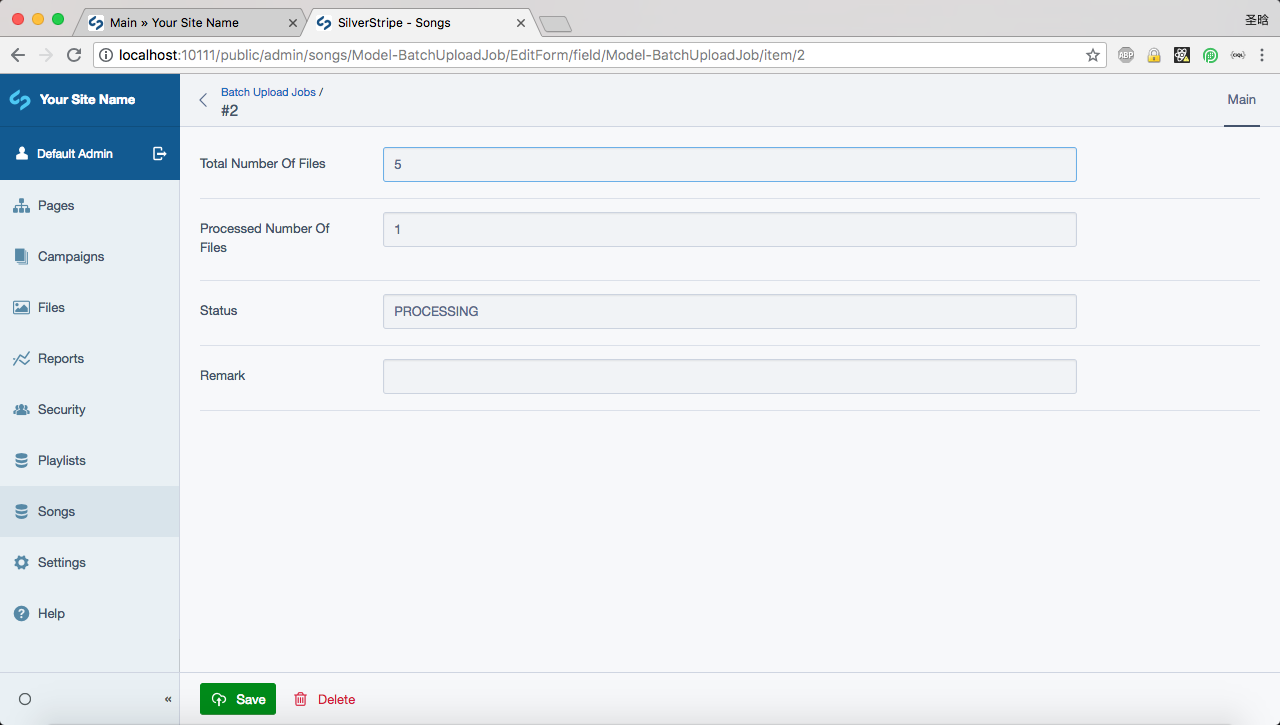Click the Pages sitemap icon
This screenshot has width=1280, height=725.
coord(21,206)
